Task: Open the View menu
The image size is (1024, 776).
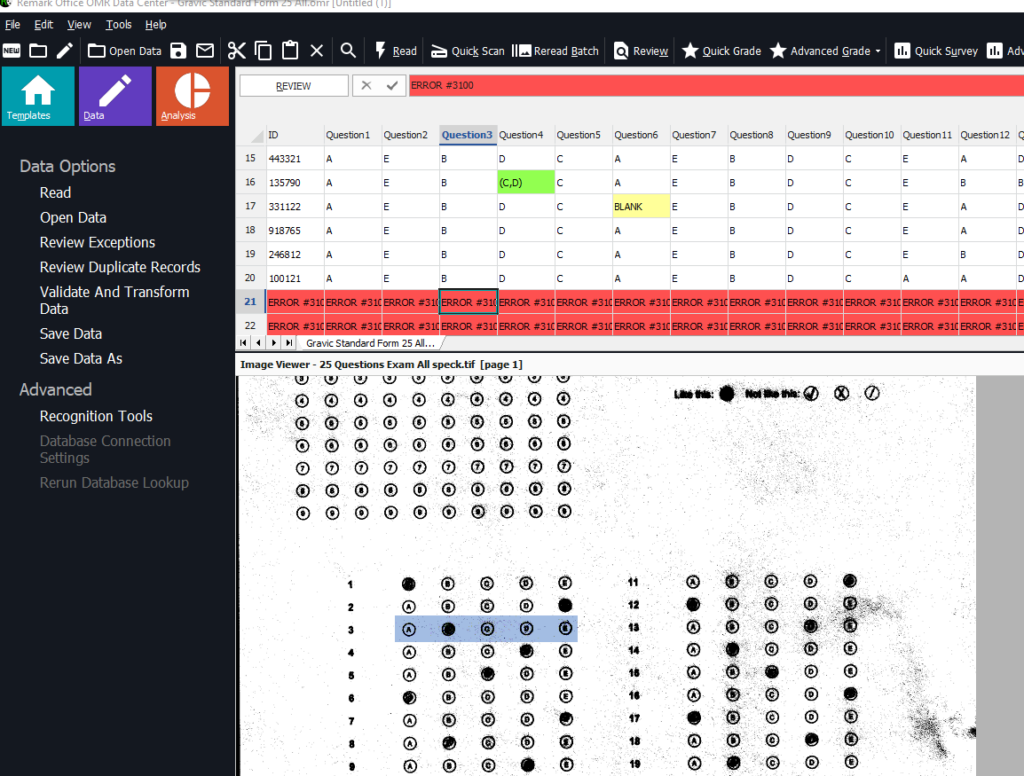Action: click(79, 25)
